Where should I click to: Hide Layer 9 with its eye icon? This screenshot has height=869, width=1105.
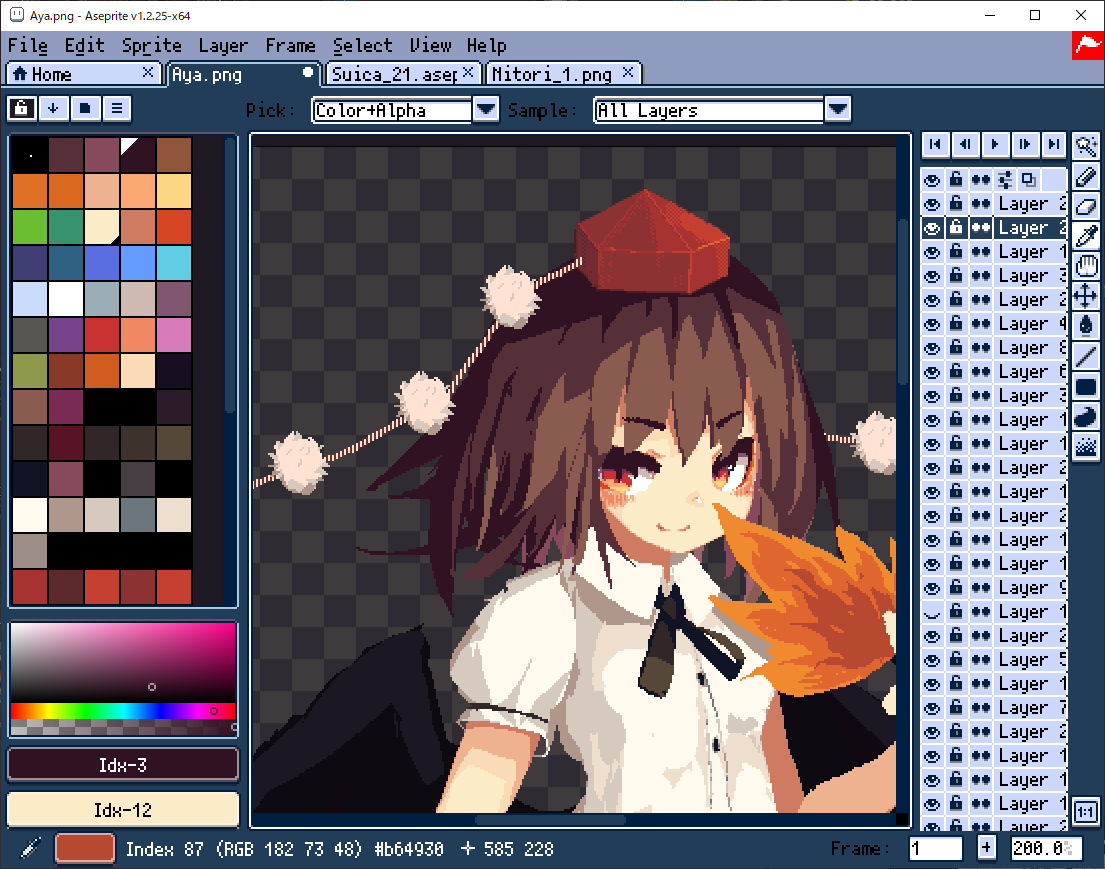932,588
